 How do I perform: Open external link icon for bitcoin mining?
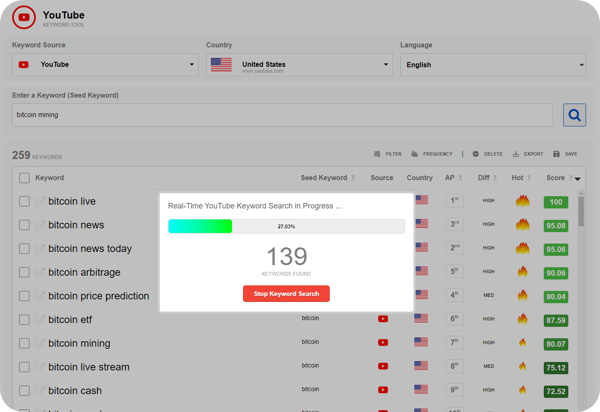(40, 343)
